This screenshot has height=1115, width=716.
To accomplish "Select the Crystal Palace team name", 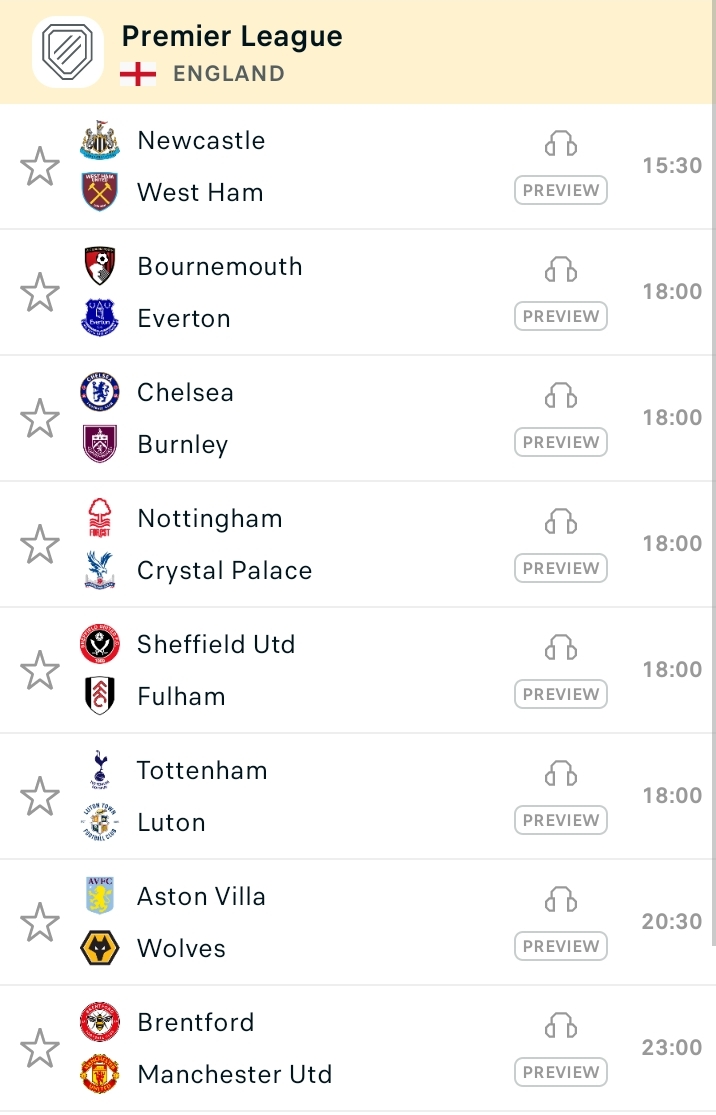I will coord(225,570).
